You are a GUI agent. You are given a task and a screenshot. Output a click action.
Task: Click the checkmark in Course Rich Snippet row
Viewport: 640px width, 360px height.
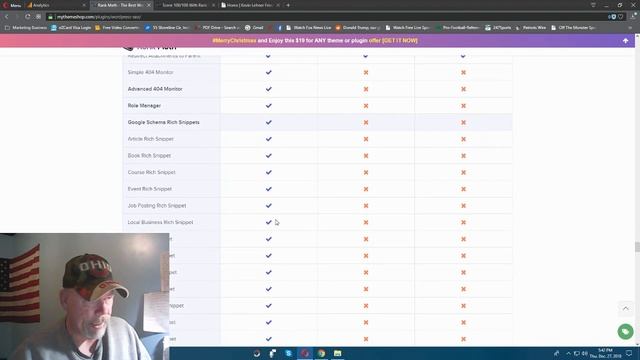(269, 172)
